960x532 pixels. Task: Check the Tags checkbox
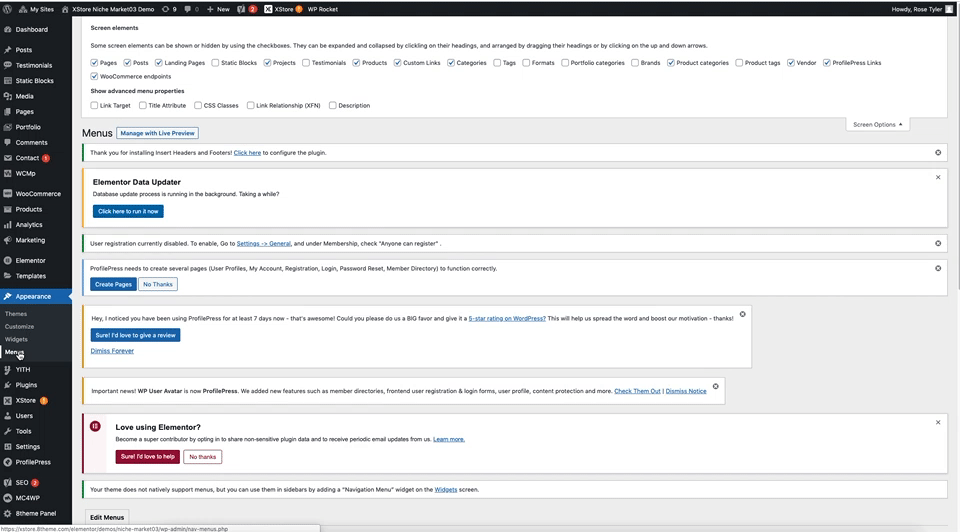(x=497, y=62)
